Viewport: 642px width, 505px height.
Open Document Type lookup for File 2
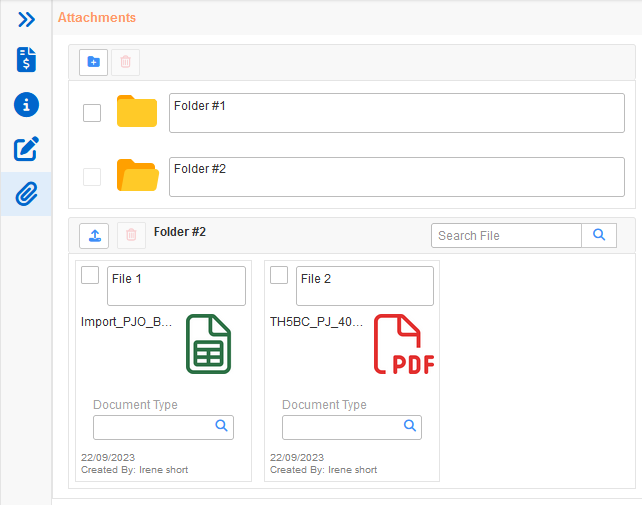tap(409, 426)
